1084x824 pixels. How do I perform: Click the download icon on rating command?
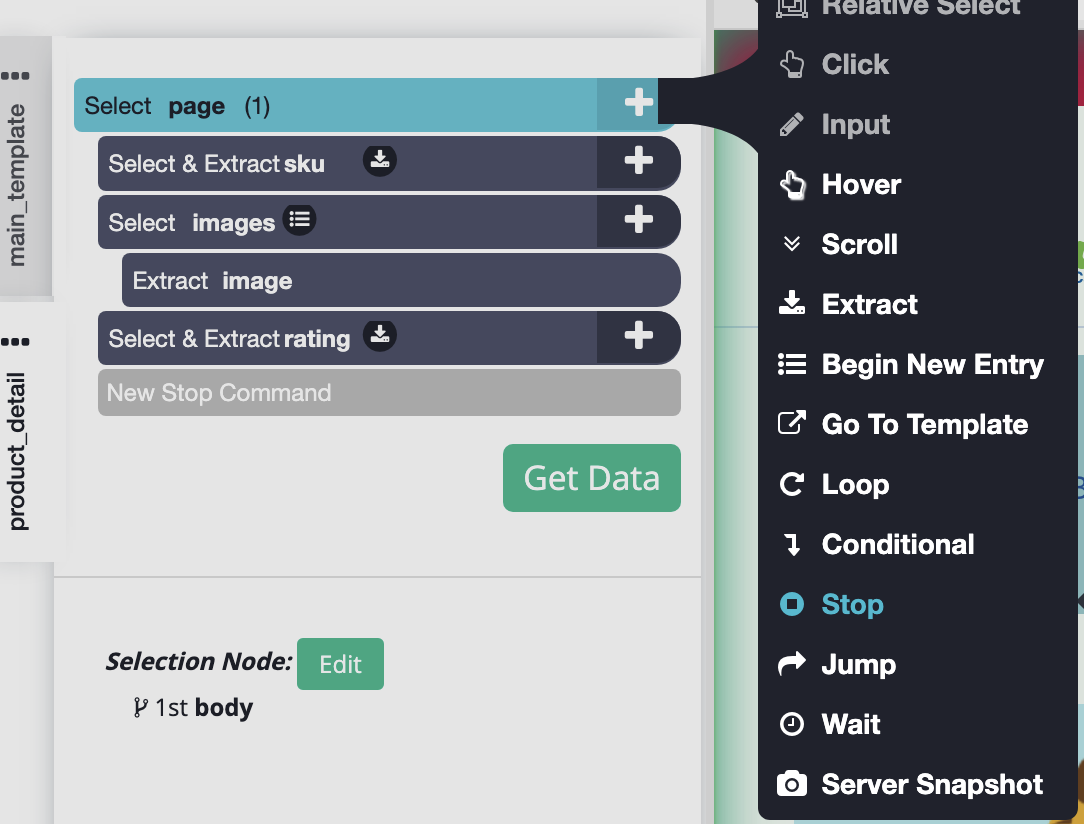(x=380, y=336)
